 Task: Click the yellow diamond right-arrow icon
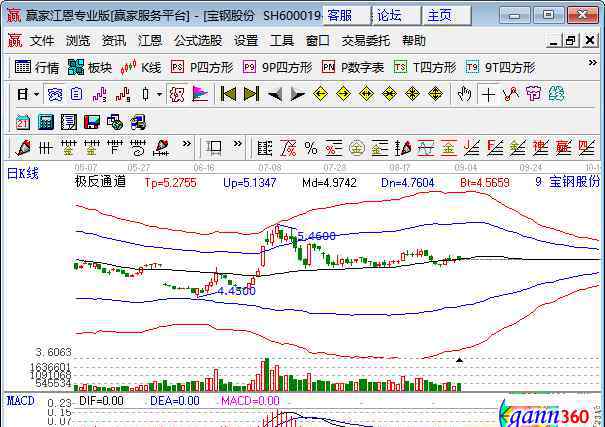343,94
